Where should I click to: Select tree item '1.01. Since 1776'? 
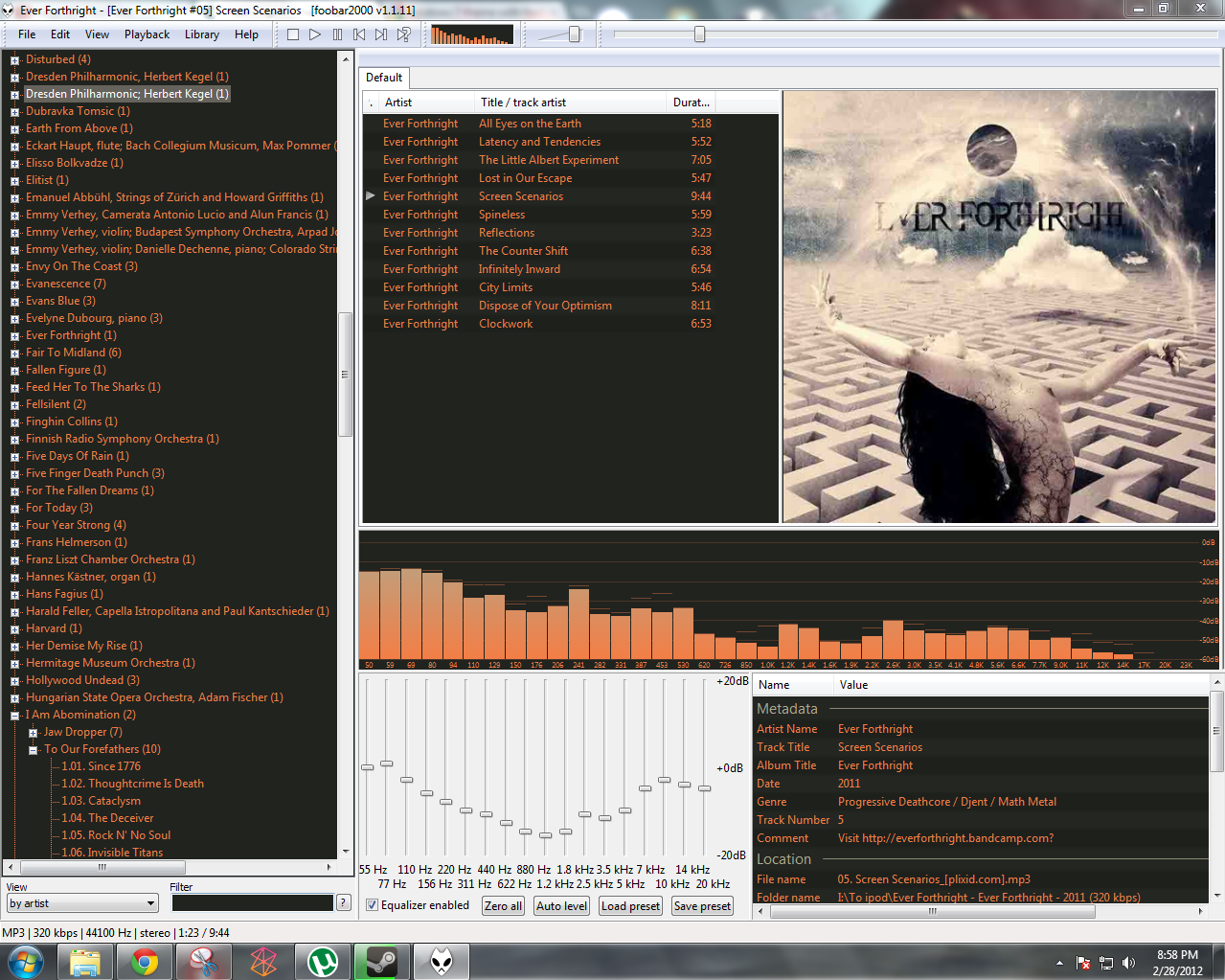(101, 766)
